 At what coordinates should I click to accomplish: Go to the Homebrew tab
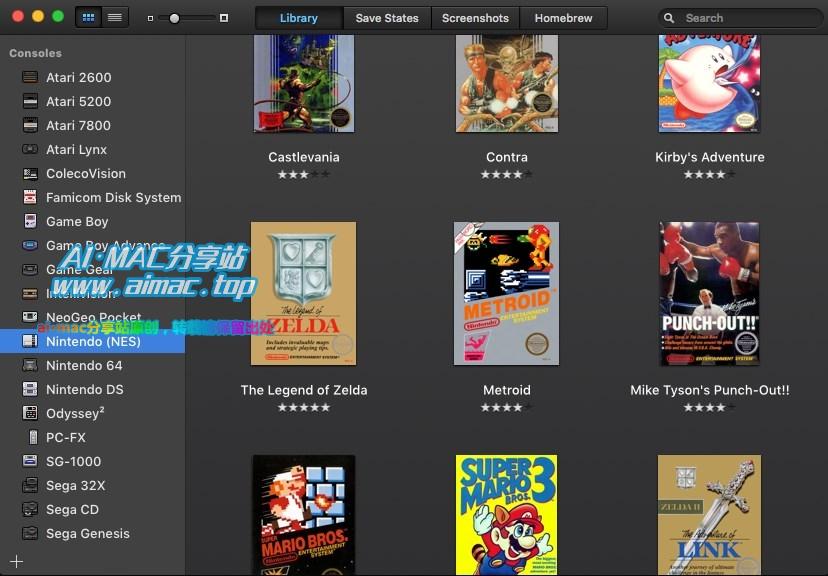pos(563,18)
